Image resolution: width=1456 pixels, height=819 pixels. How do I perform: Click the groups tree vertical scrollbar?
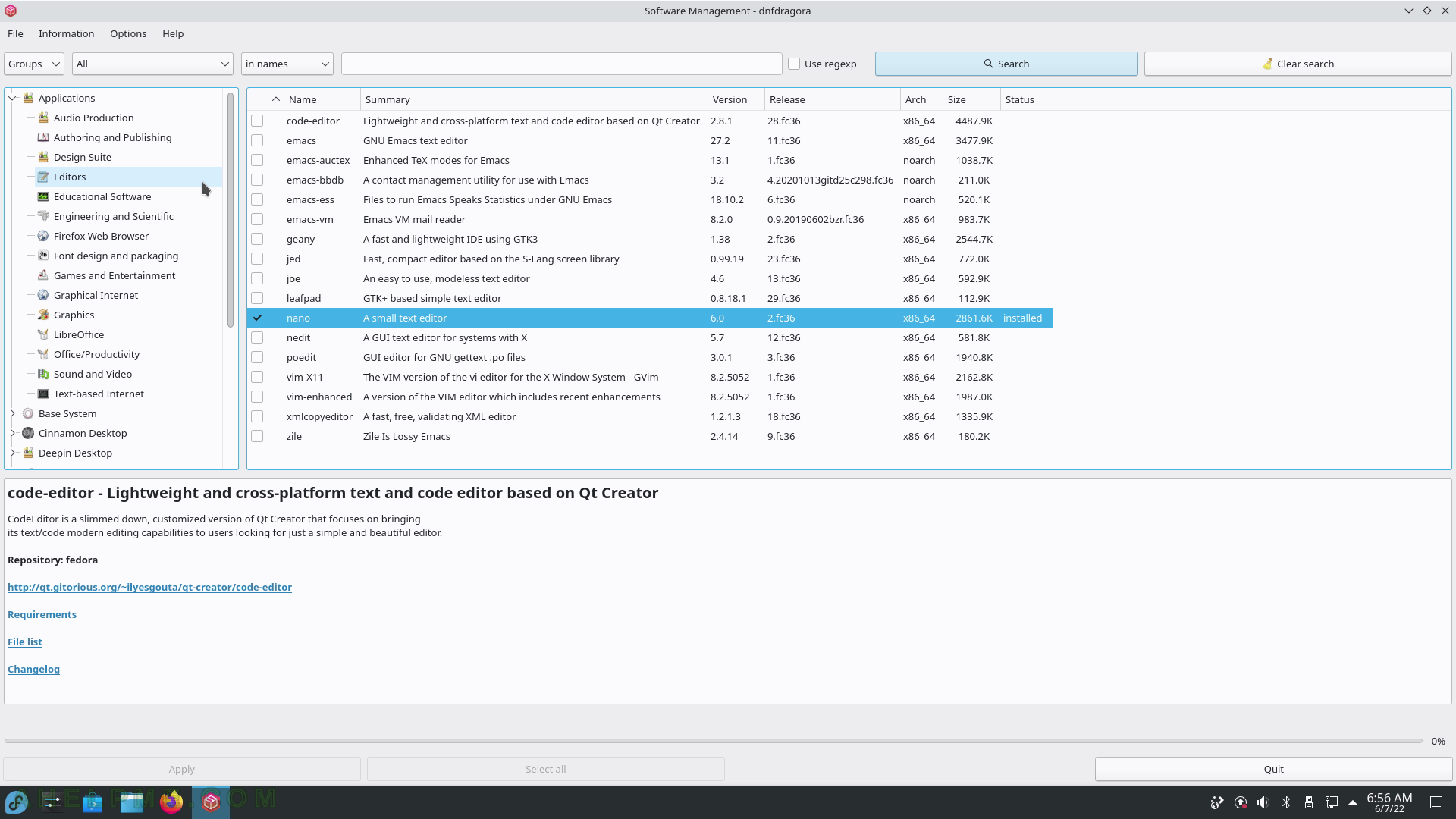click(x=231, y=210)
